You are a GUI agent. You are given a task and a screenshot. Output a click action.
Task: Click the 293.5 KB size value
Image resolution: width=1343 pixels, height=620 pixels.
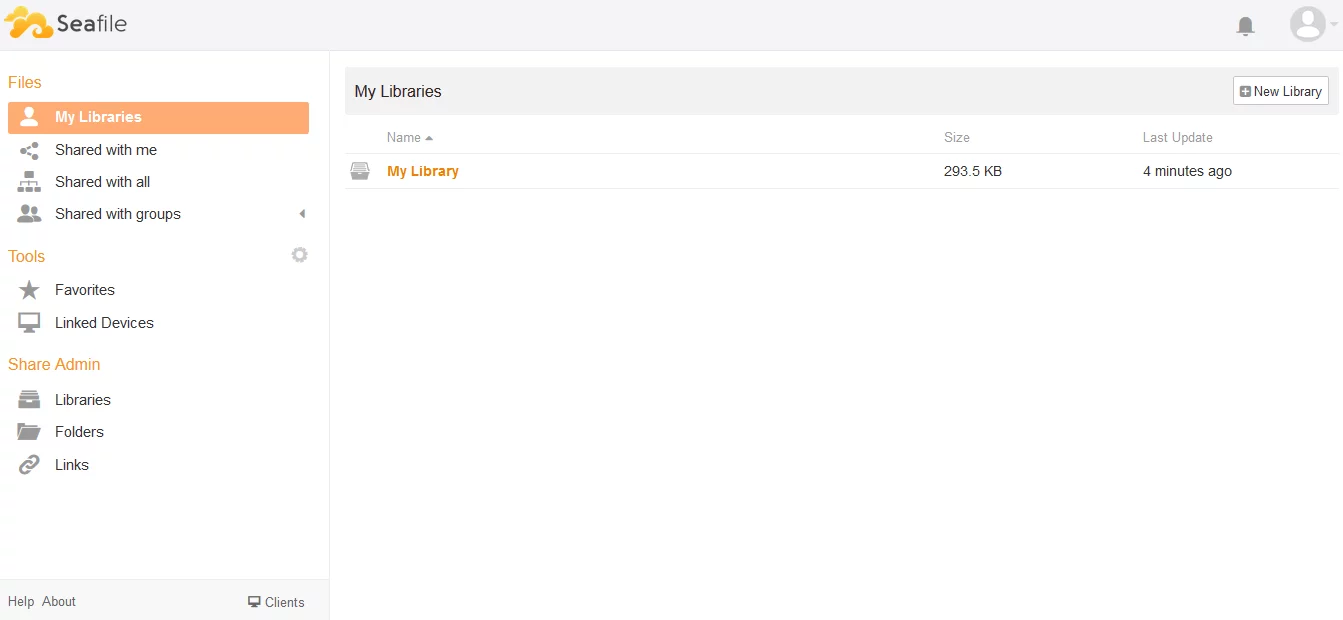973,171
